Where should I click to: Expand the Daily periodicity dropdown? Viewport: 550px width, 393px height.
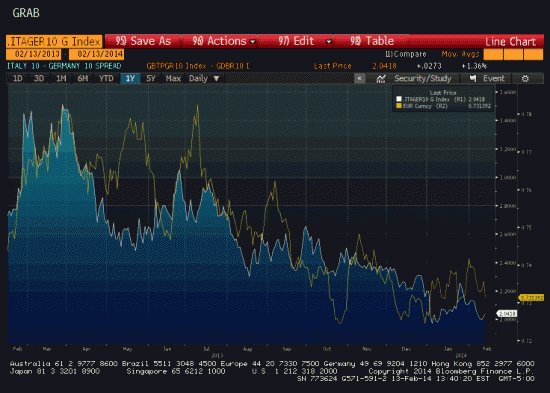(204, 78)
